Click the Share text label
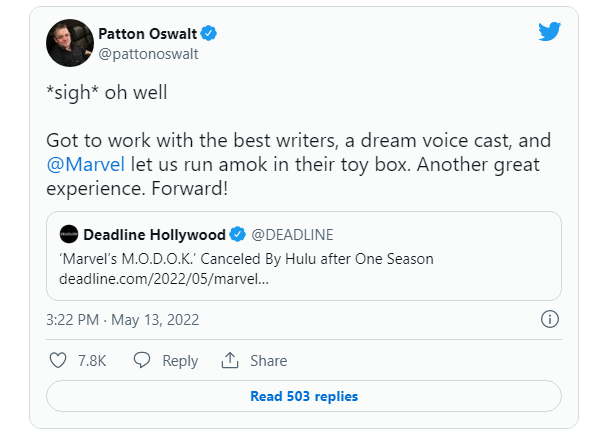This screenshot has width=600, height=448. (x=268, y=361)
